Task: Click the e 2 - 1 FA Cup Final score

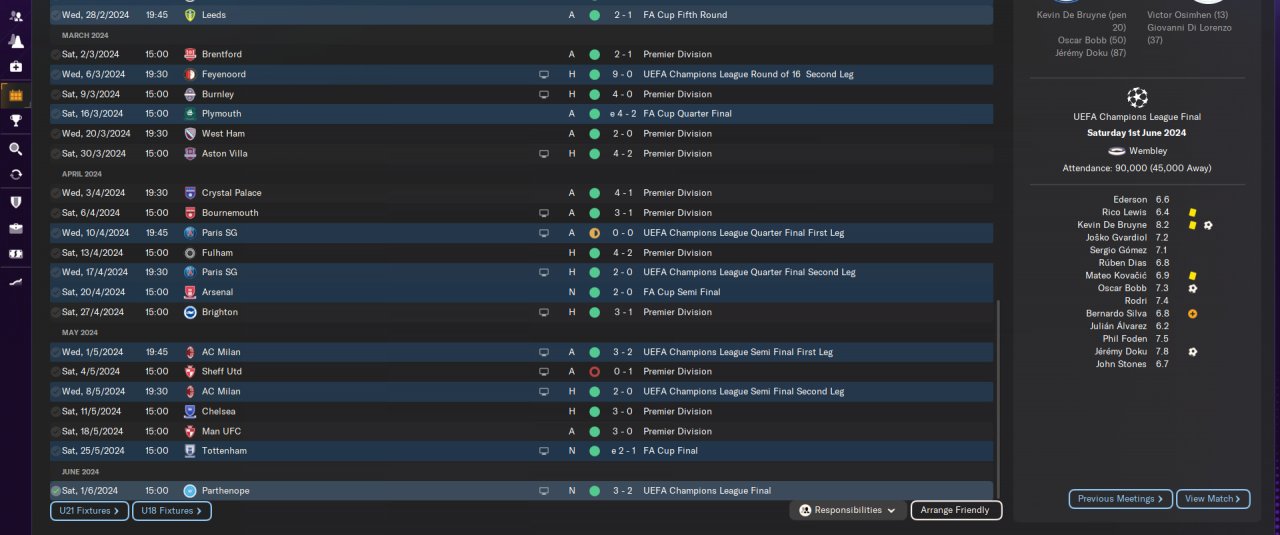Action: click(621, 451)
